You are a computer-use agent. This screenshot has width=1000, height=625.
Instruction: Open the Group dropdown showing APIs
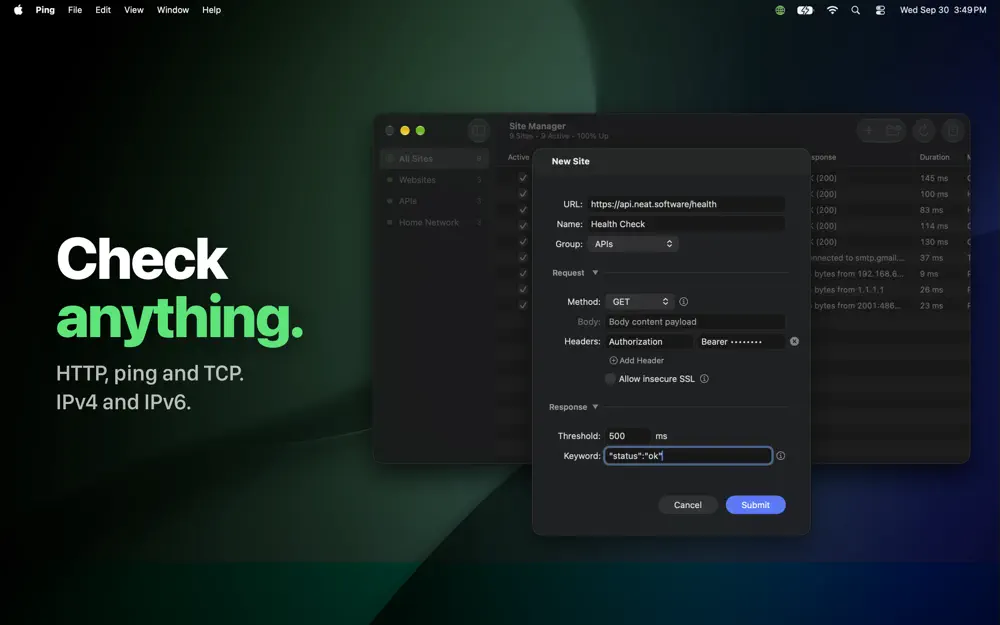[x=633, y=244]
